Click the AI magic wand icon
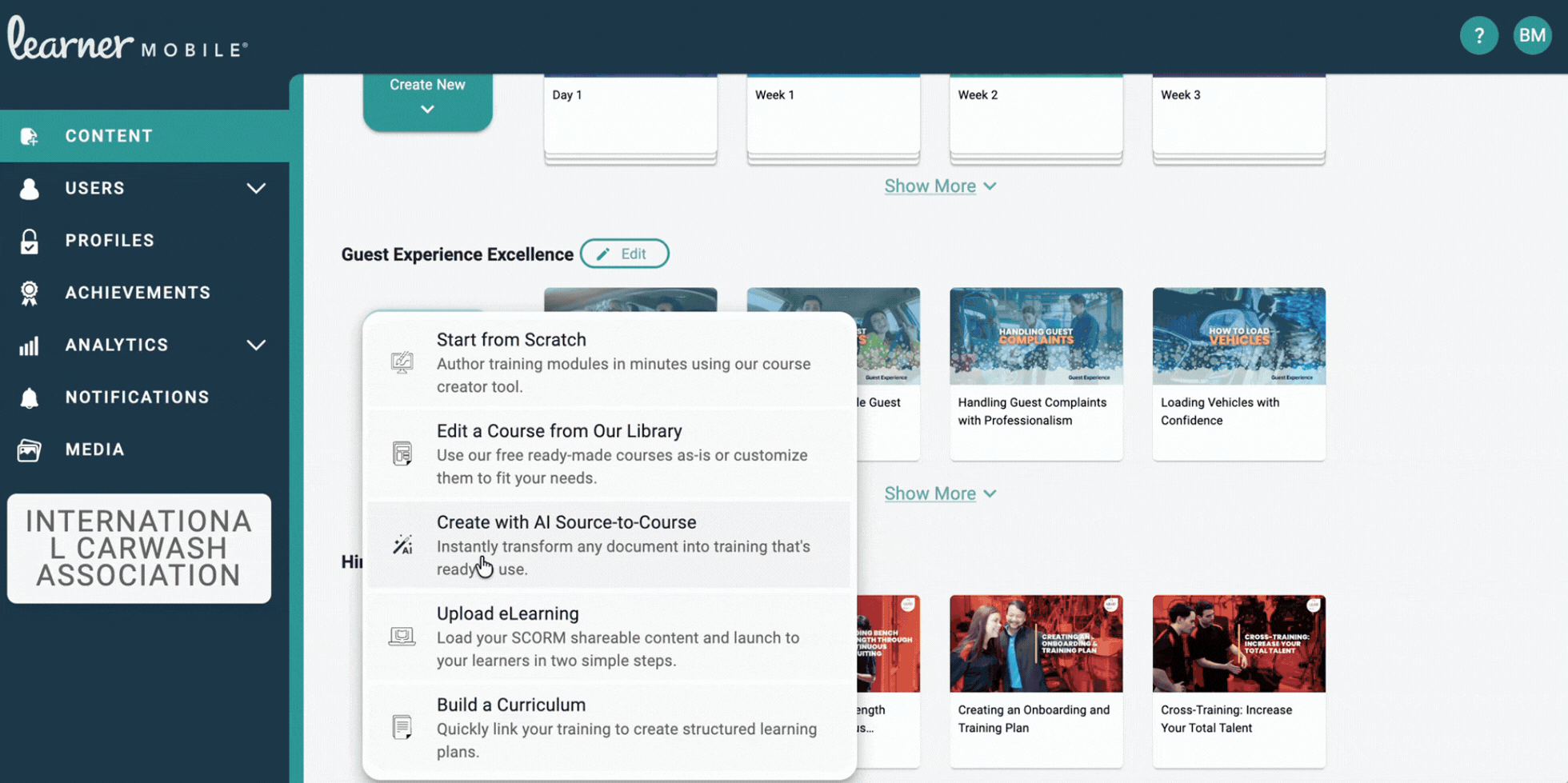The image size is (1568, 783). [402, 545]
